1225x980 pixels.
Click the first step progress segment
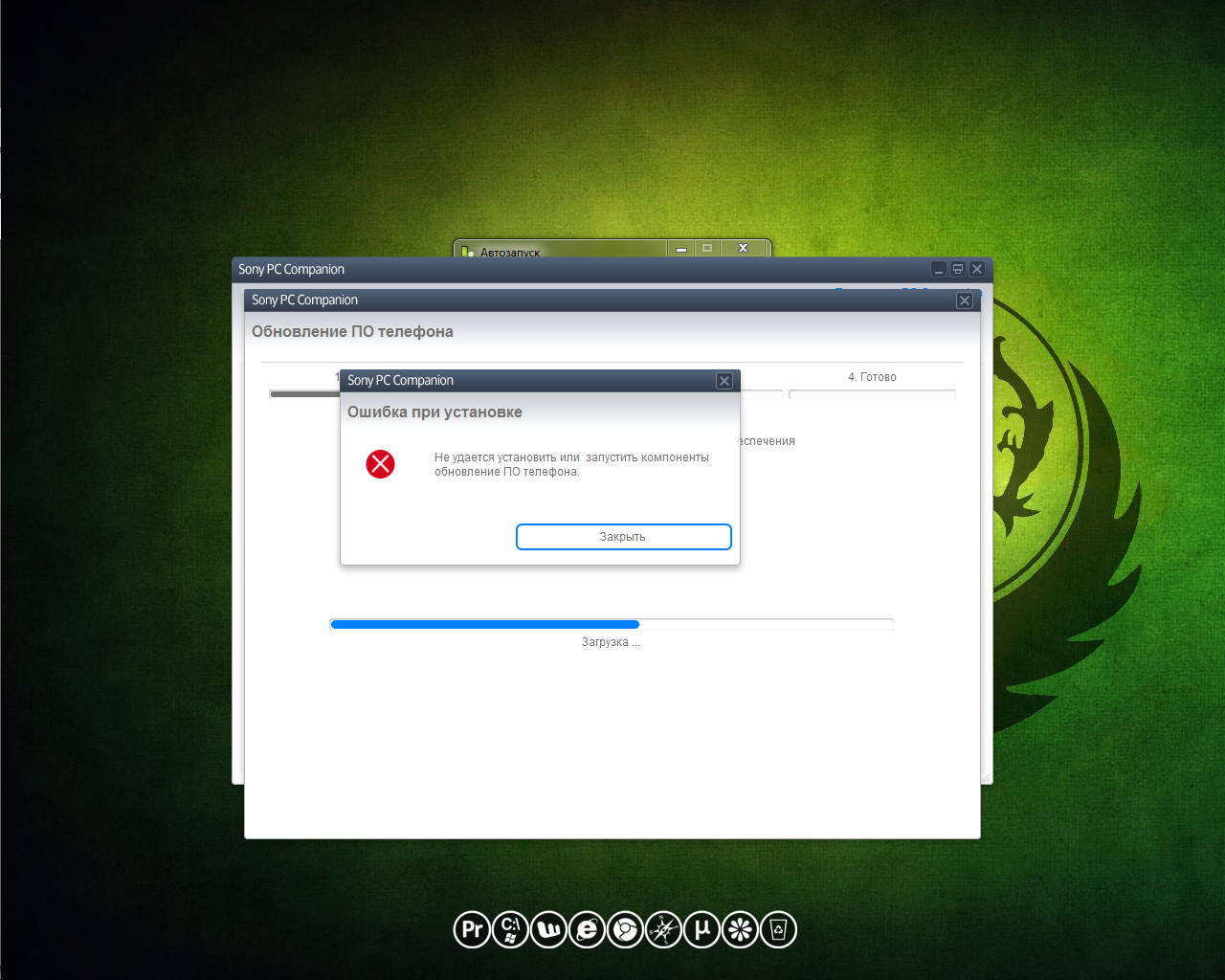[x=304, y=393]
